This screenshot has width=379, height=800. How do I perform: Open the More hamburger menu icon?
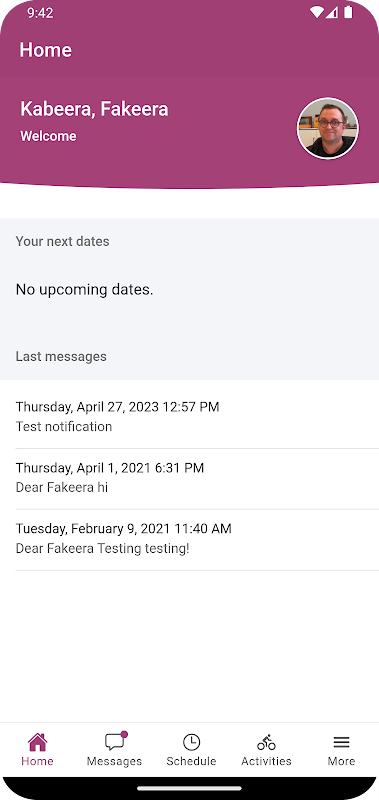coord(341,742)
